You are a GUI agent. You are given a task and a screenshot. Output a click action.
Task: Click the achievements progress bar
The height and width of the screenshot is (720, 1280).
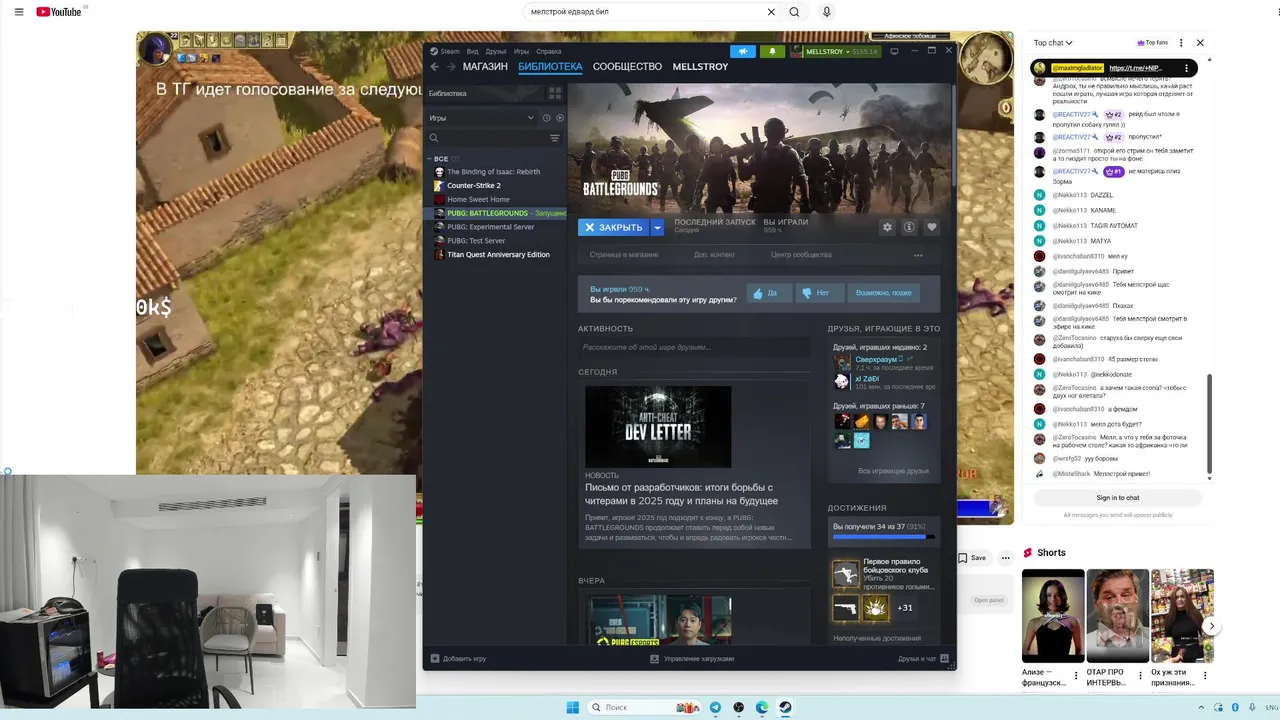(x=884, y=537)
